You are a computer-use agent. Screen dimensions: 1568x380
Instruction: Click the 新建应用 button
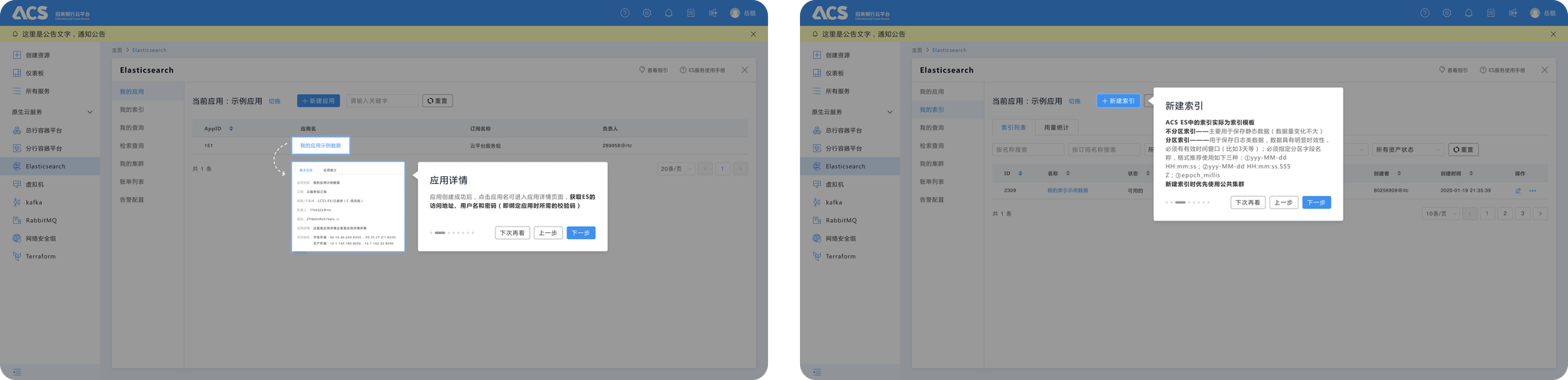318,100
